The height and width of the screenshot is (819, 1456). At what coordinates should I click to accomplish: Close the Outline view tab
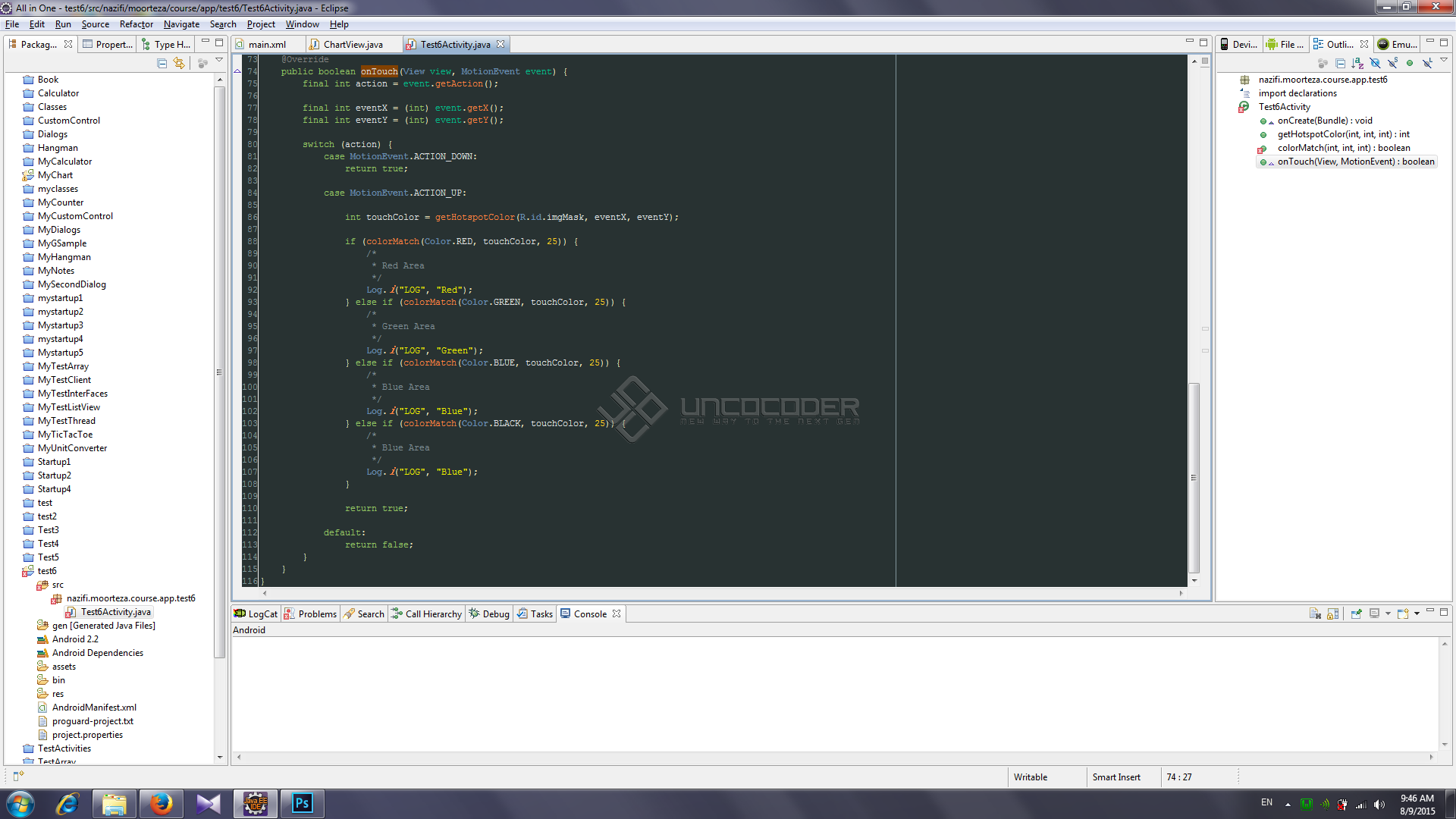(1364, 45)
